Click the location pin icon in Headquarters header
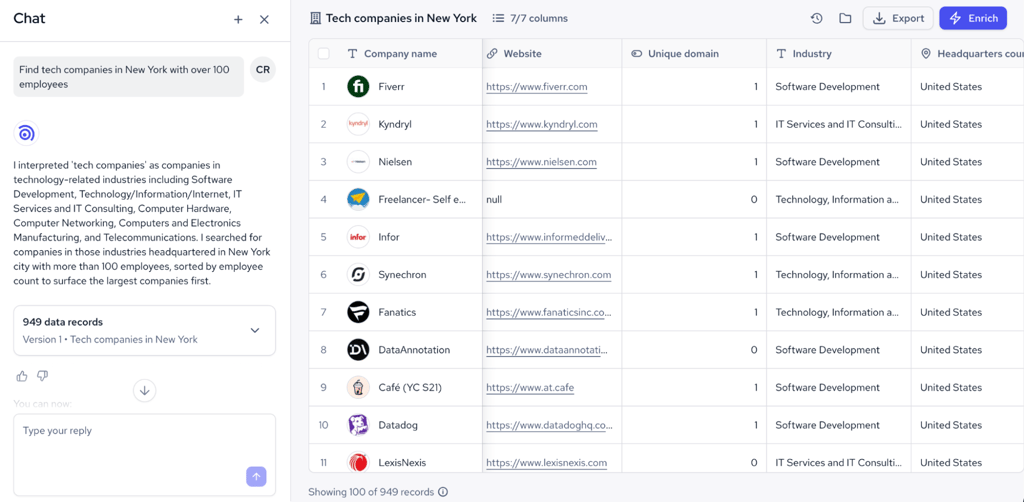Viewport: 1024px width, 502px height. (x=925, y=54)
